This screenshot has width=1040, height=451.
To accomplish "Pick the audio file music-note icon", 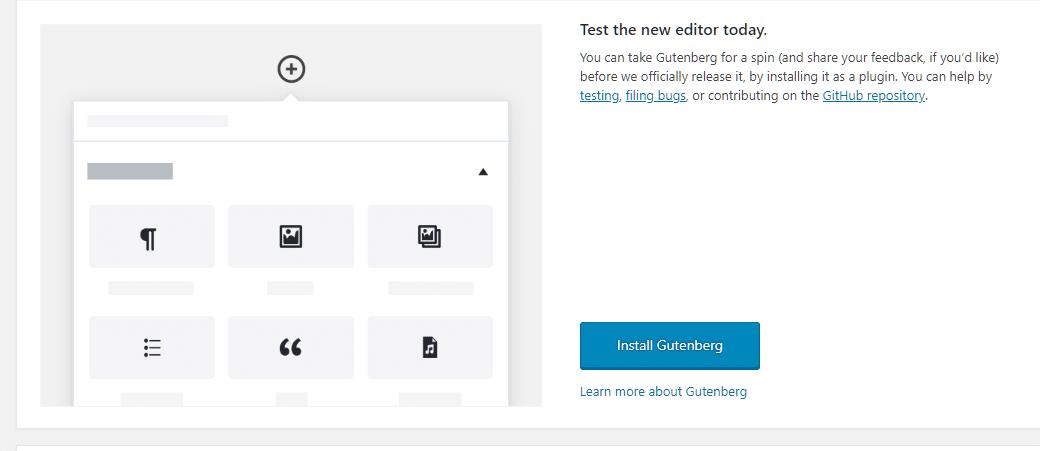I will (430, 348).
